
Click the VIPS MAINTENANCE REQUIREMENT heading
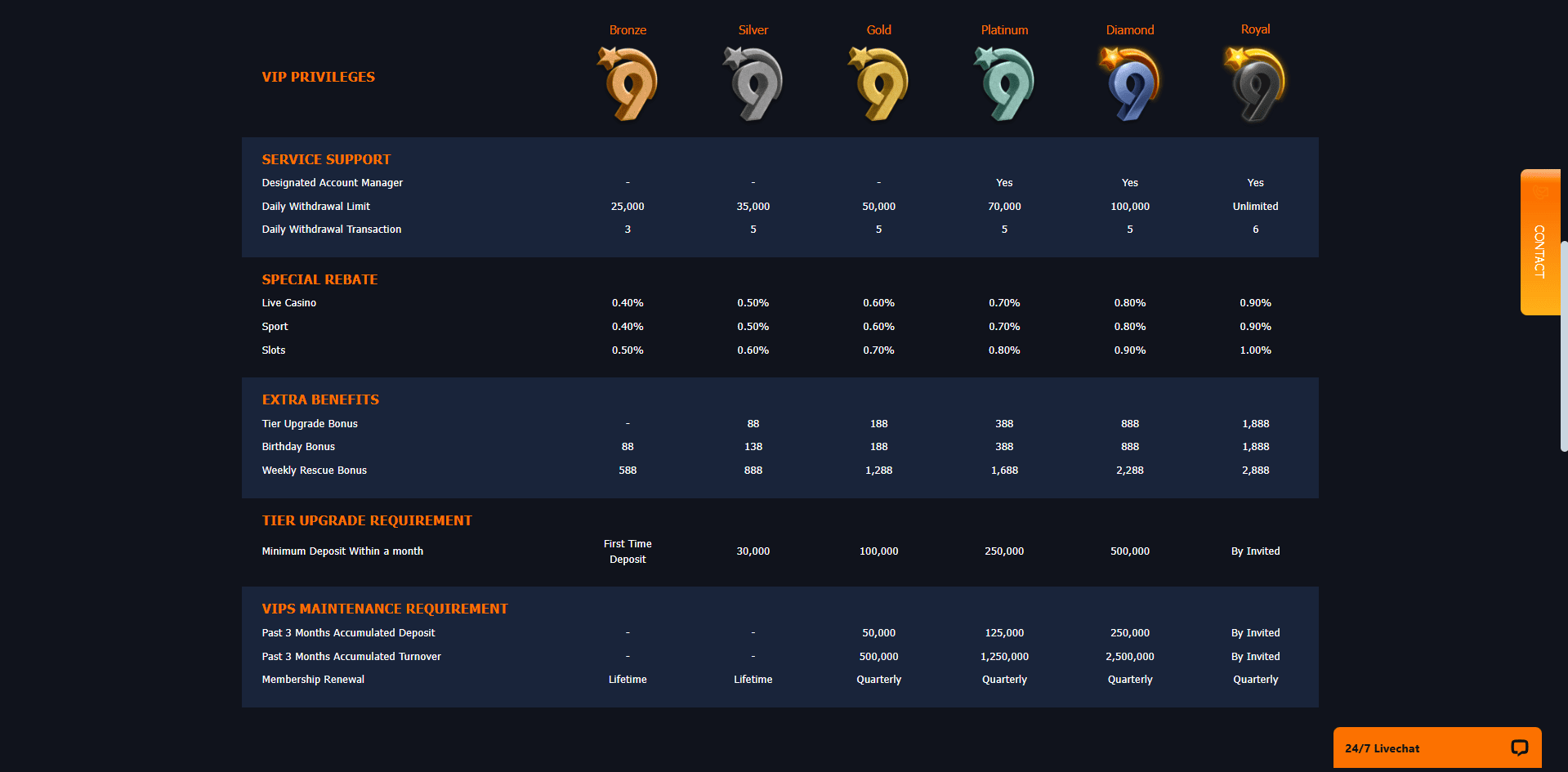point(385,609)
